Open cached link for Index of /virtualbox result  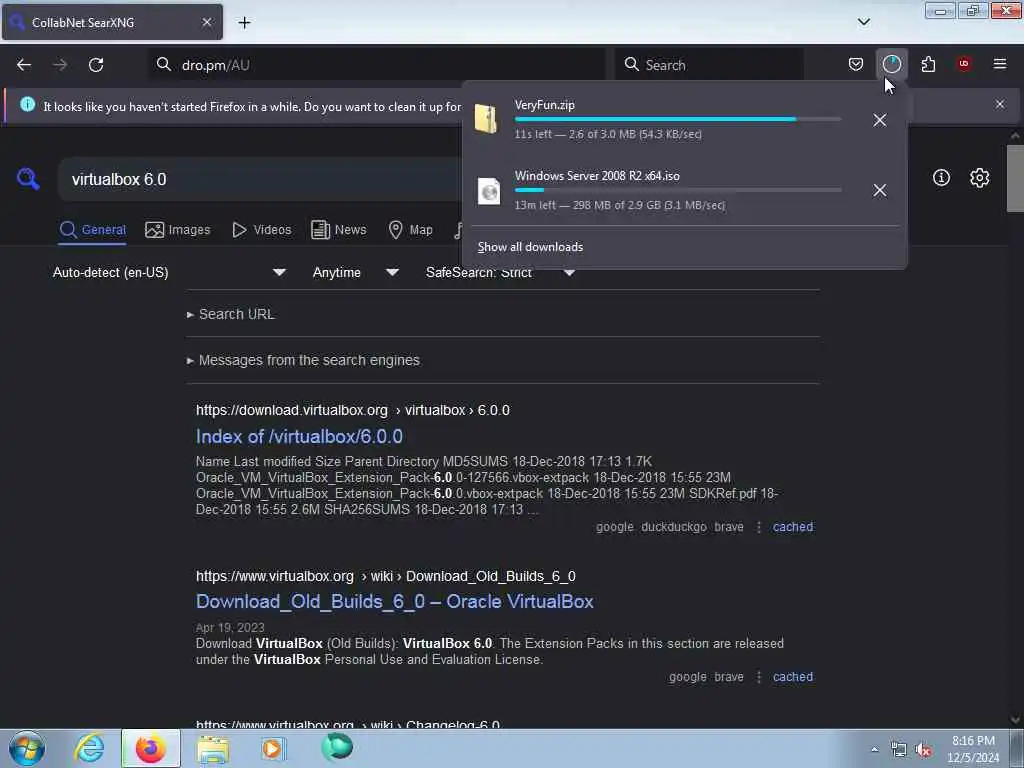pyautogui.click(x=793, y=527)
